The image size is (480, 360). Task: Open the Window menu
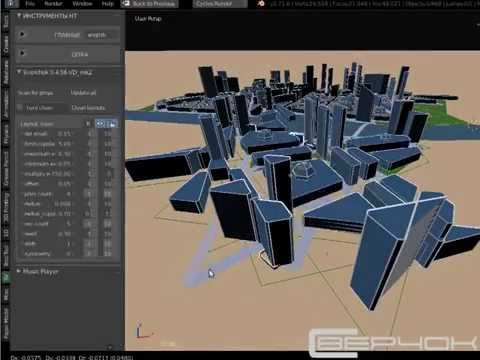[82, 4]
